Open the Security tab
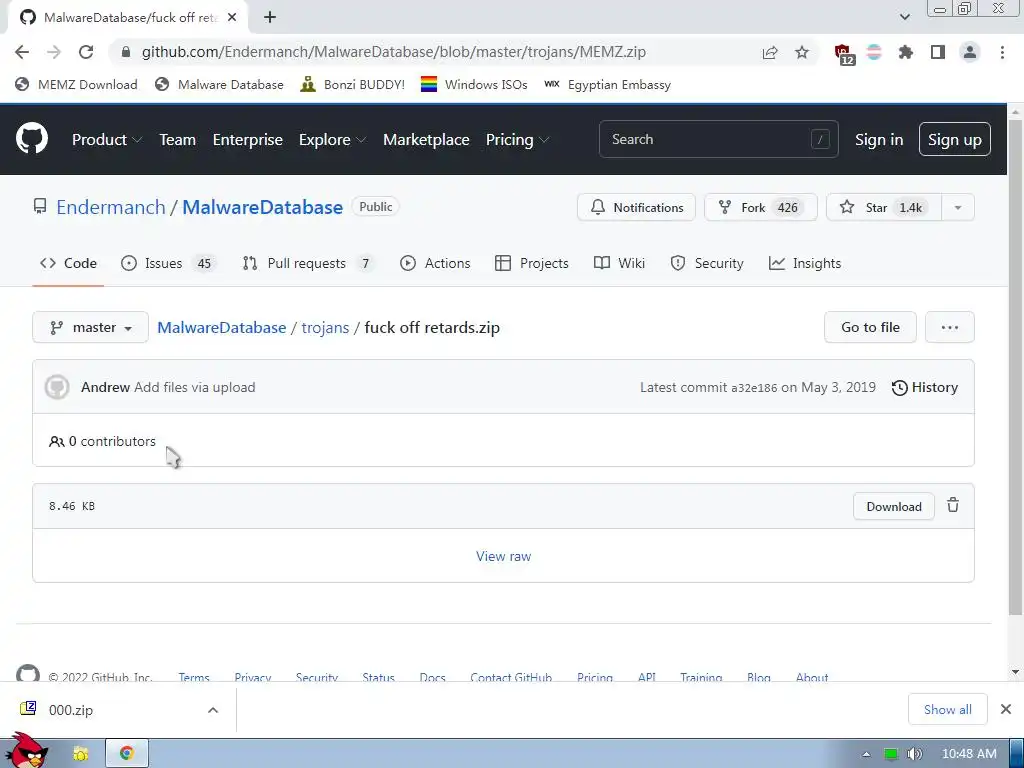 pos(707,263)
